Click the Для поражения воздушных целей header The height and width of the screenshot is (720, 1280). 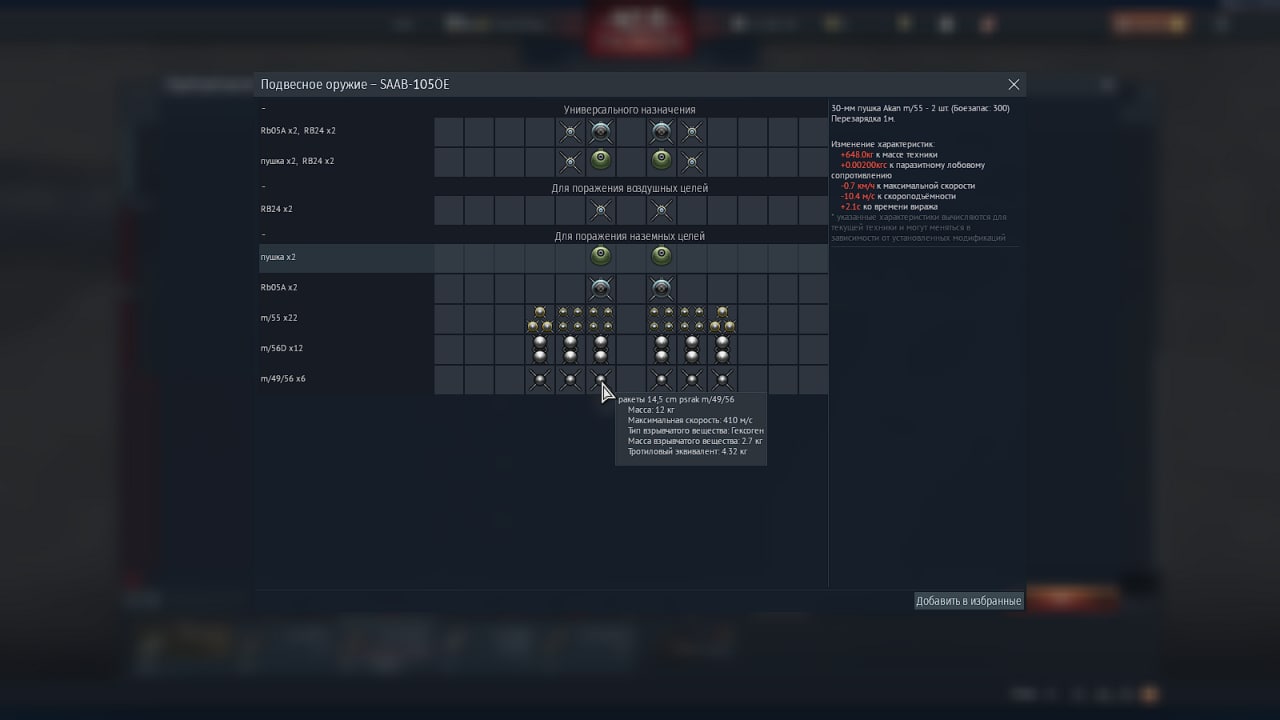[630, 188]
